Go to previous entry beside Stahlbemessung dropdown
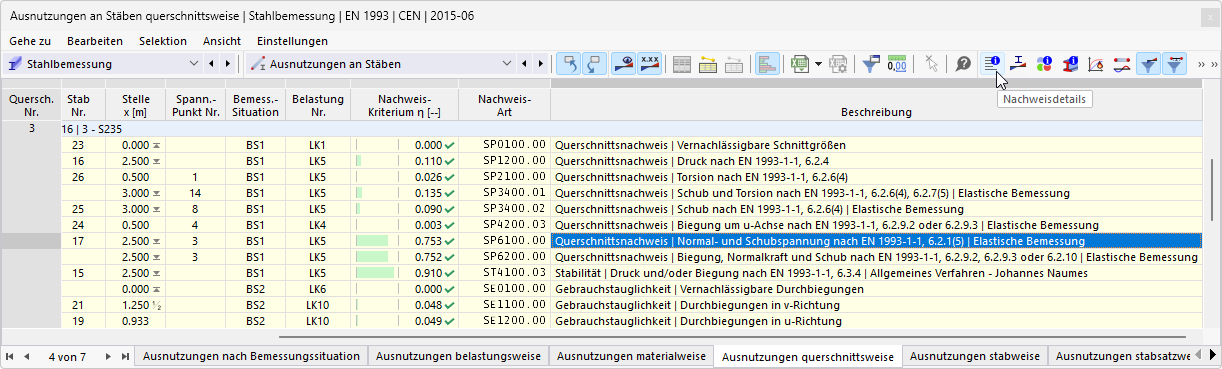The height and width of the screenshot is (369, 1222). click(x=211, y=64)
